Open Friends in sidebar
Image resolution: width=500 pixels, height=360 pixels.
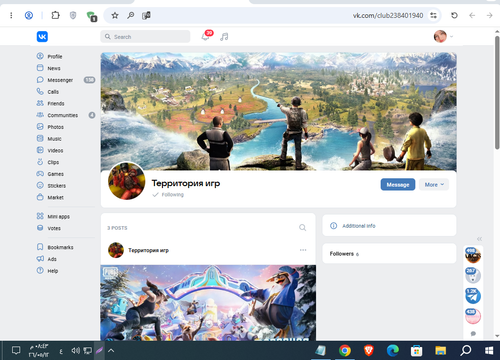tap(56, 103)
